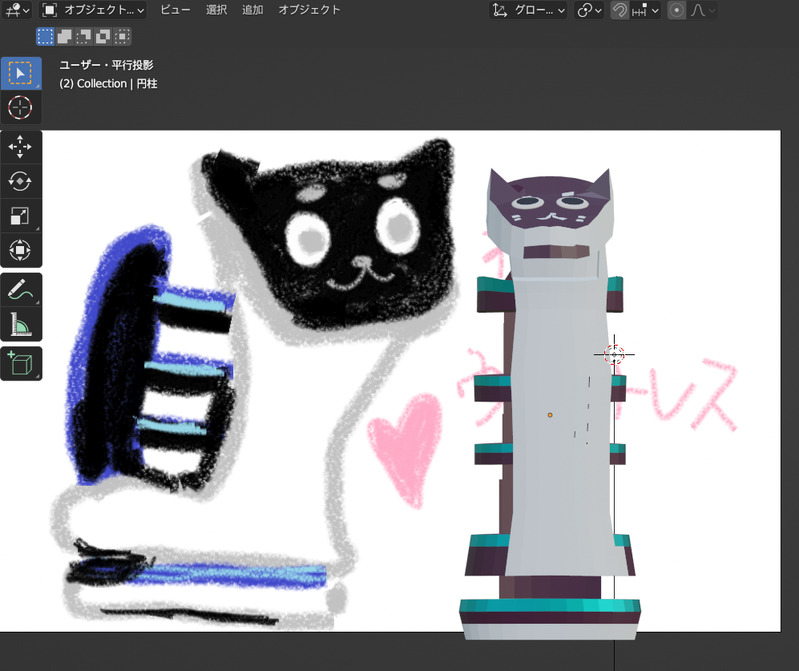
Task: Open the グロー... transform orientation dropdown
Action: point(528,10)
